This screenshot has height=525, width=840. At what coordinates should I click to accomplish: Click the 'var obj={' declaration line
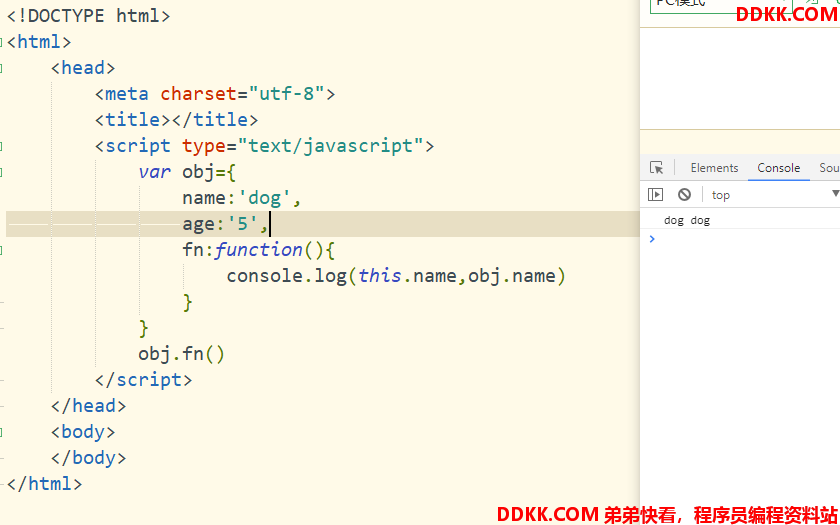(187, 172)
